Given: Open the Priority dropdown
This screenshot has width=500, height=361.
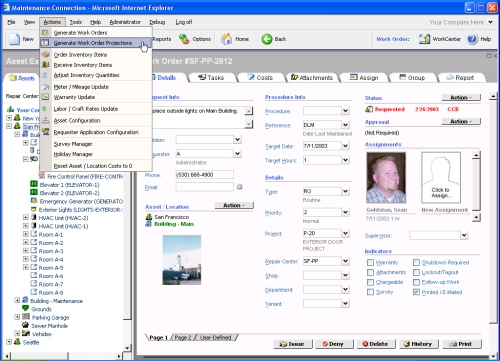Looking at the screenshot, I should pos(345,212).
